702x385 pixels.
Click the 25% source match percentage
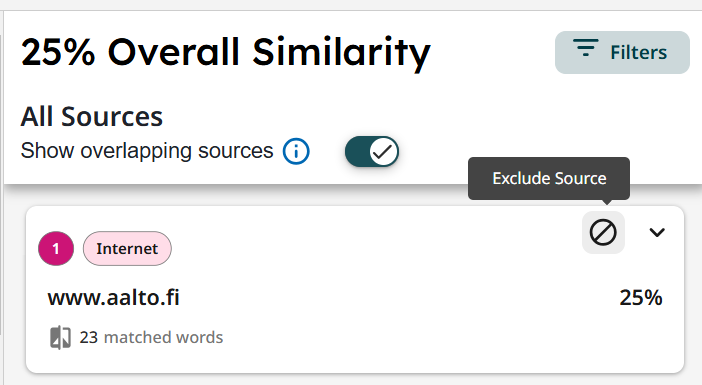641,298
